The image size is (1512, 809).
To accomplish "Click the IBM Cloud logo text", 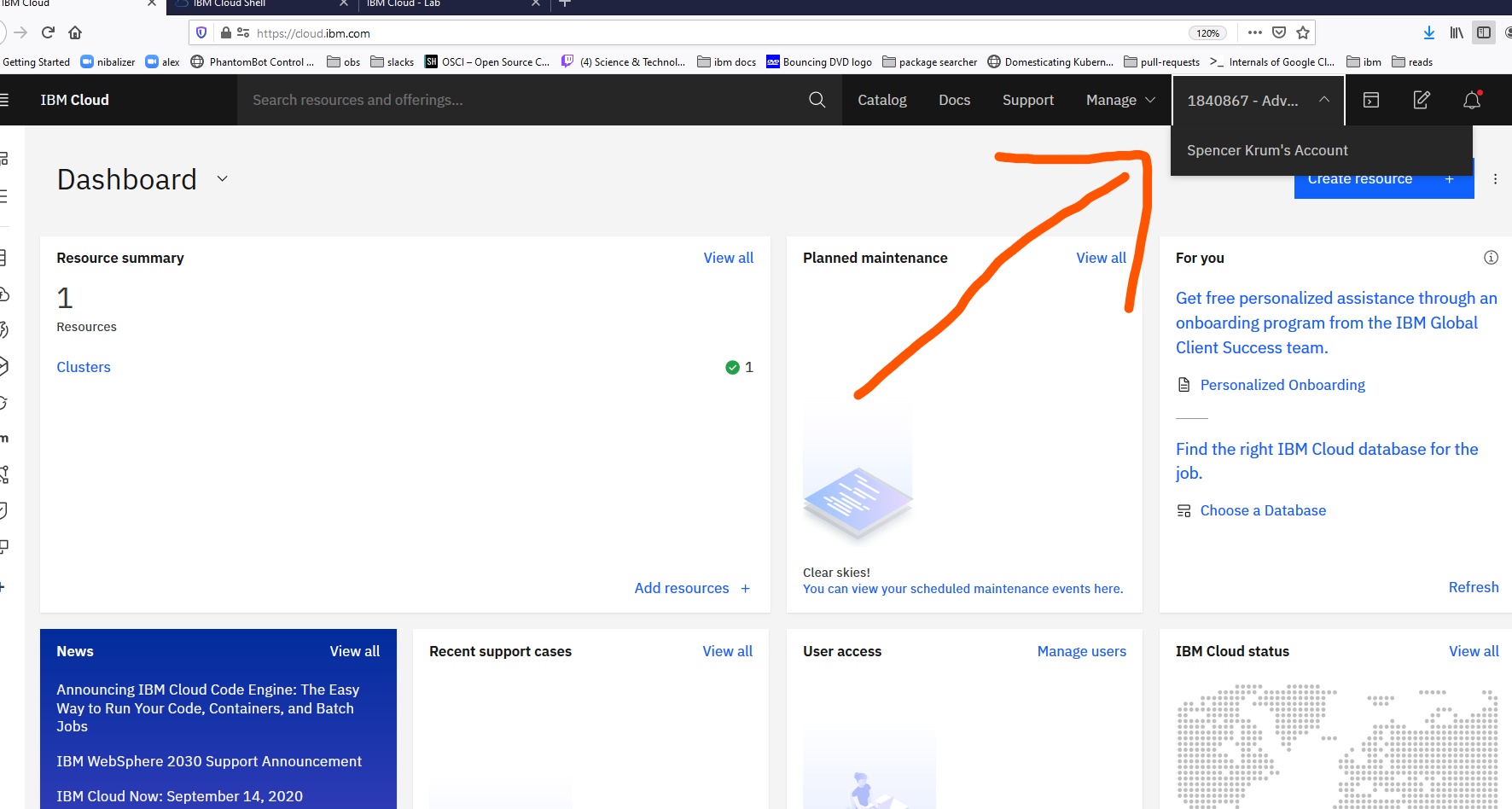I will pos(75,100).
